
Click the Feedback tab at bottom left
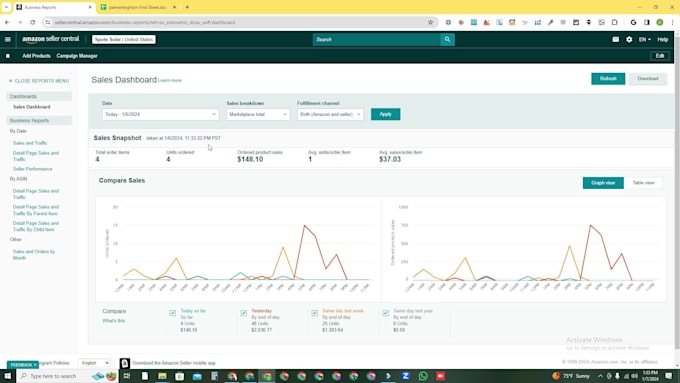(22, 365)
